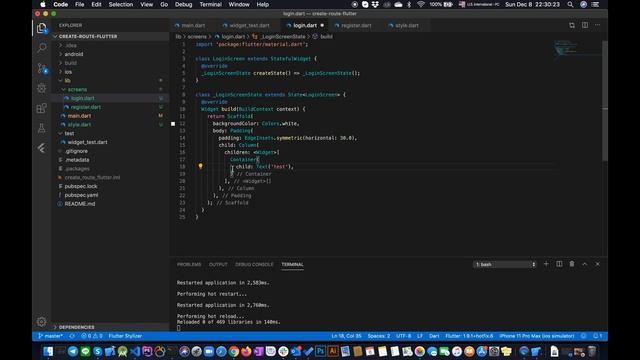Close the terminal panel
The height and width of the screenshot is (360, 640).
(x=598, y=264)
